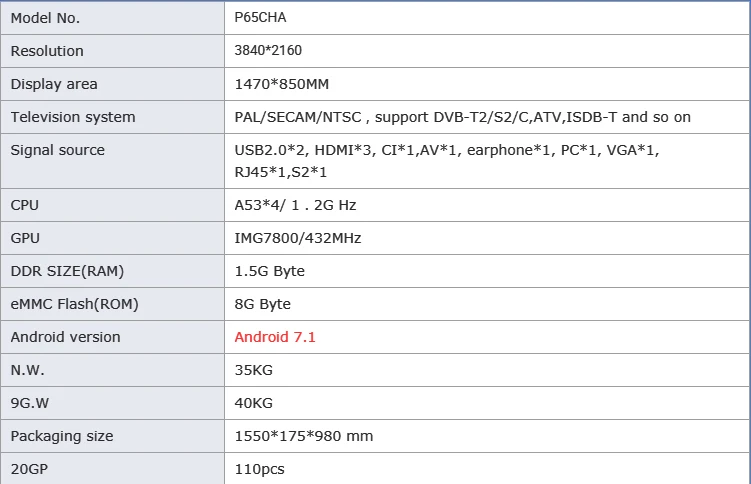
Task: Click the red Android 7.1 text
Action: click(275, 337)
